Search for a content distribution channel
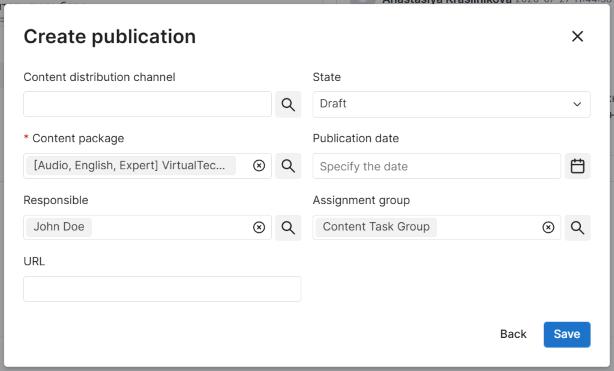The image size is (614, 371). pos(288,104)
